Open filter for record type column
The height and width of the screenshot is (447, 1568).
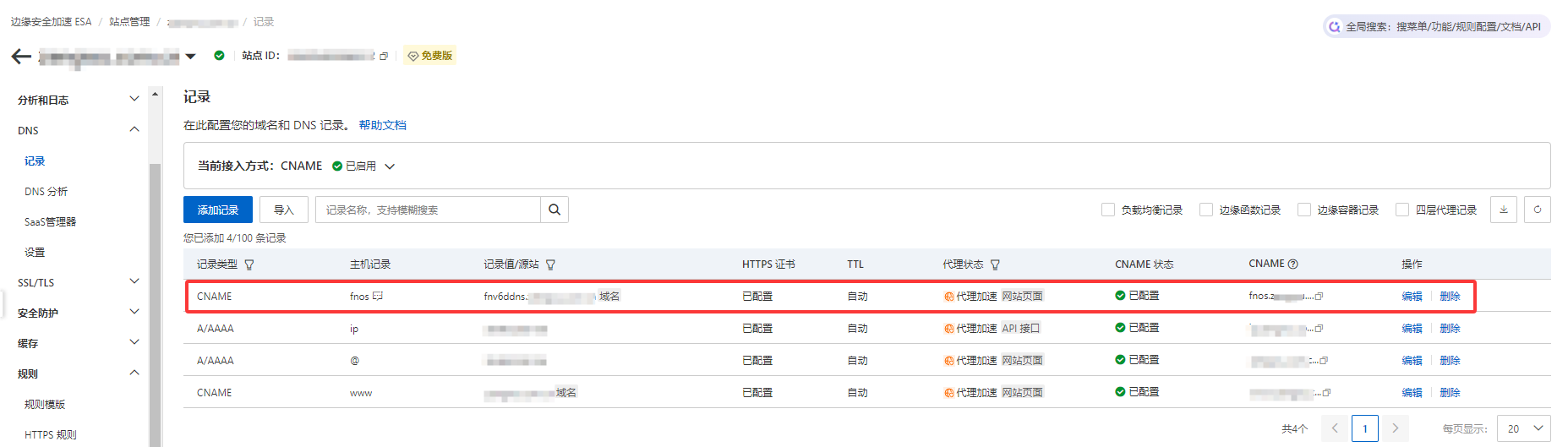[x=249, y=264]
